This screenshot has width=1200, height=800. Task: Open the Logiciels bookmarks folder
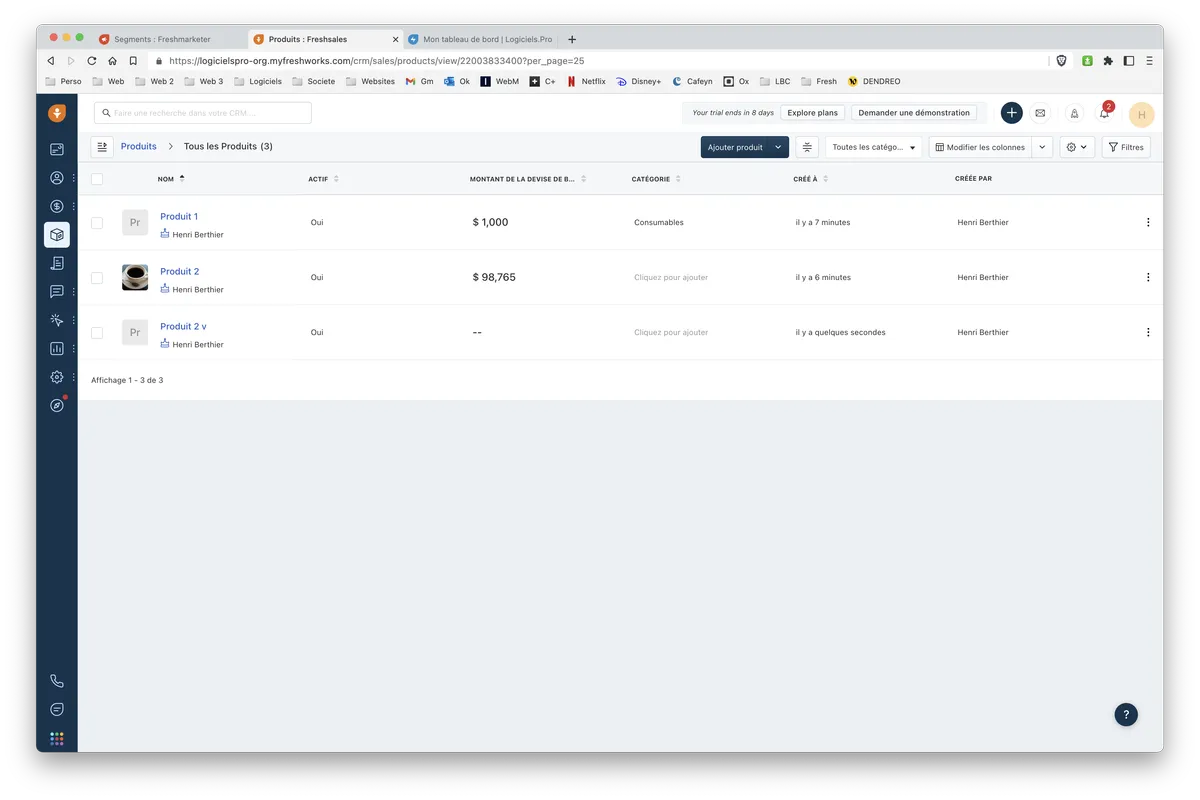pyautogui.click(x=258, y=81)
